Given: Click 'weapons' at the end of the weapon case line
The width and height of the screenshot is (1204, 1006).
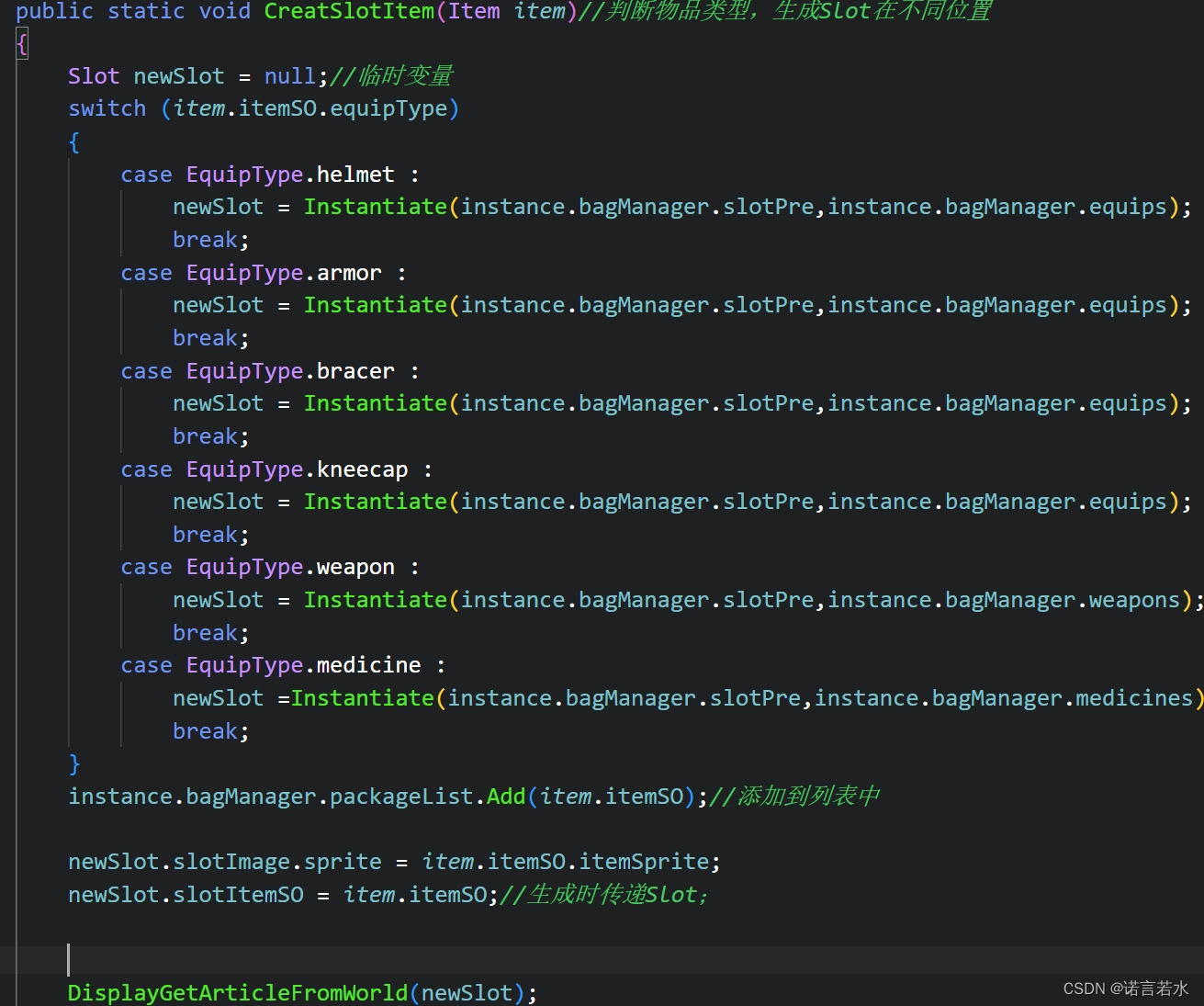Looking at the screenshot, I should coord(1134,601).
